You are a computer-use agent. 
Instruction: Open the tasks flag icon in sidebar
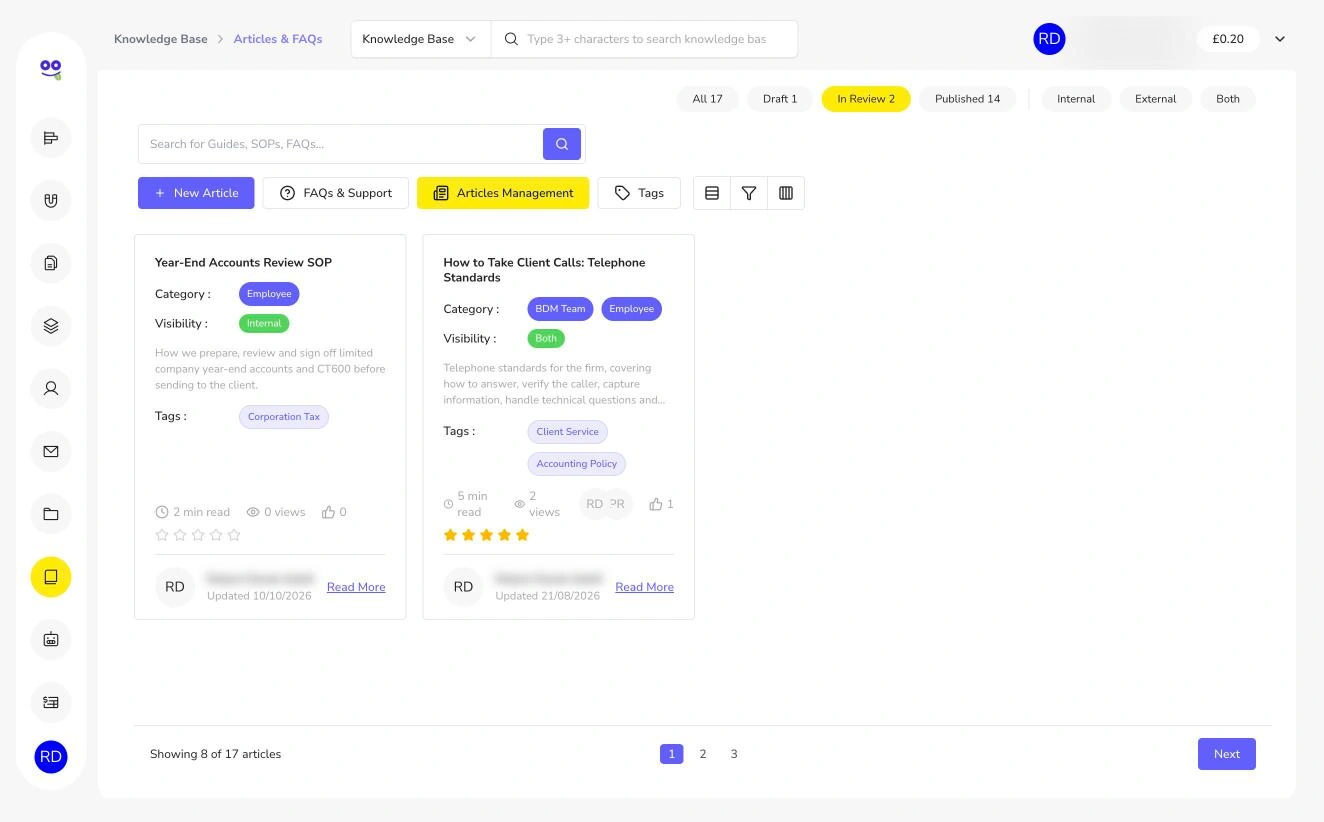51,138
